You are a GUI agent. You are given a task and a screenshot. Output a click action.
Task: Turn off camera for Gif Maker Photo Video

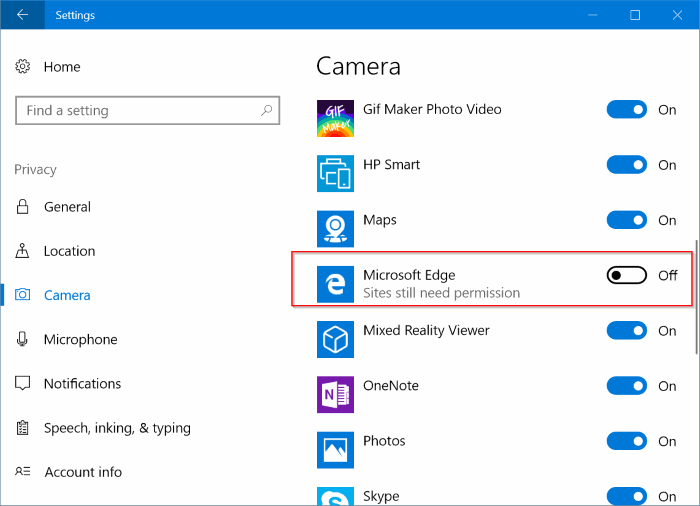(626, 109)
